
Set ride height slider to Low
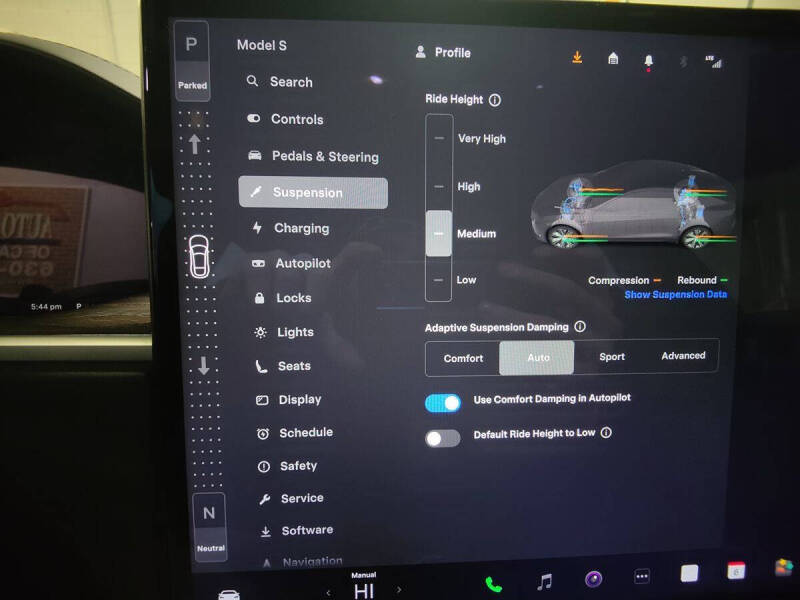point(438,280)
